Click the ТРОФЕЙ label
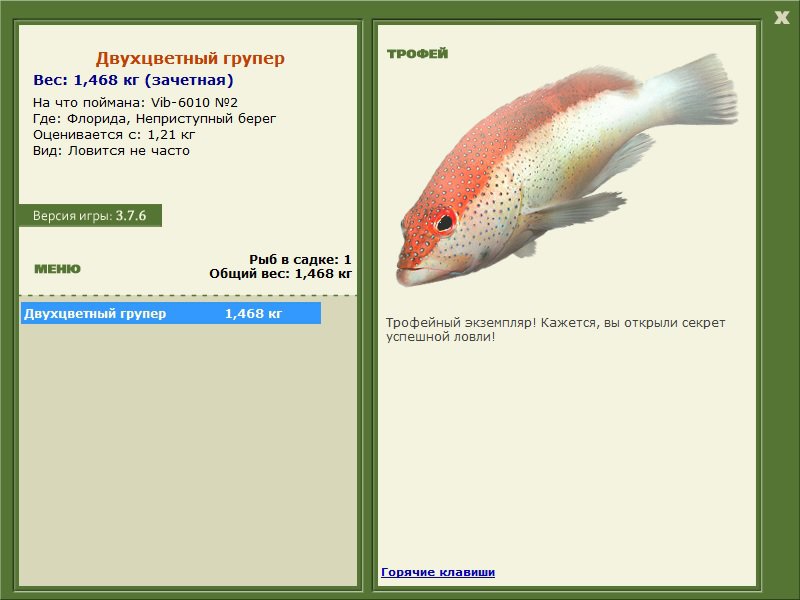This screenshot has width=800, height=600. click(x=417, y=54)
